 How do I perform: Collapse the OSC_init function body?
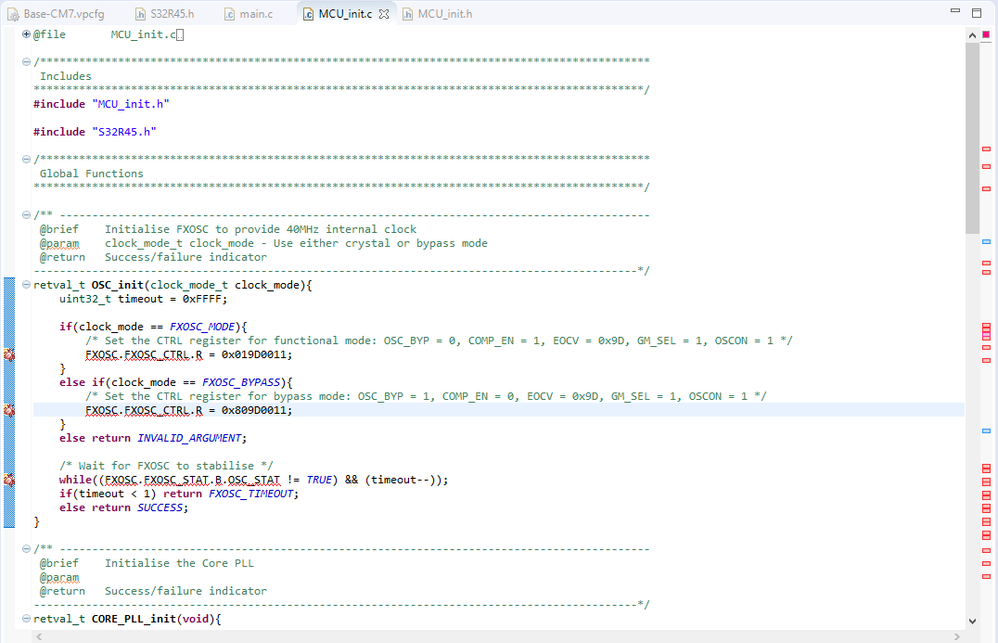(26, 285)
